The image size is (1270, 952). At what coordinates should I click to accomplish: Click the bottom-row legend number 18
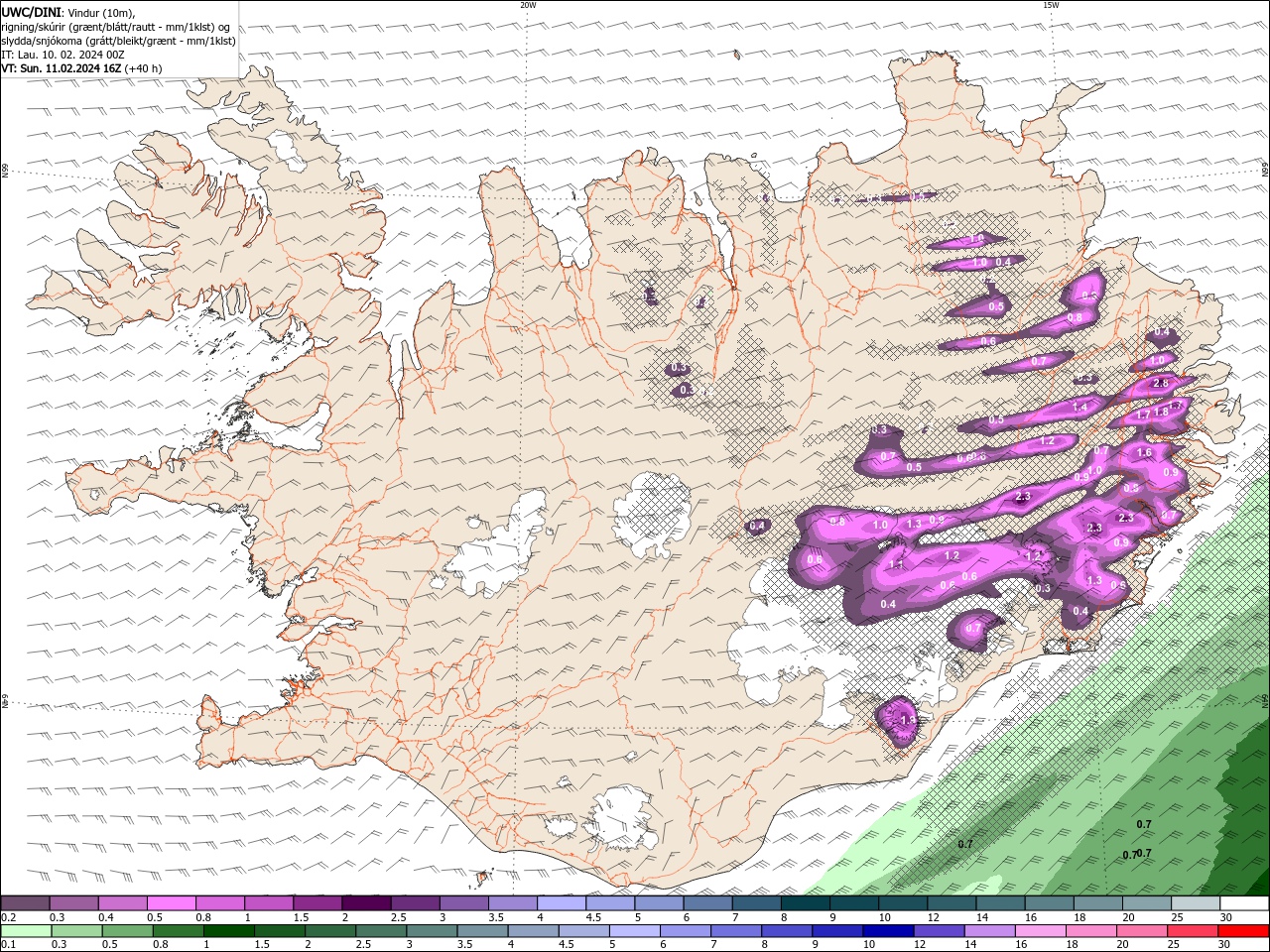(x=1071, y=945)
